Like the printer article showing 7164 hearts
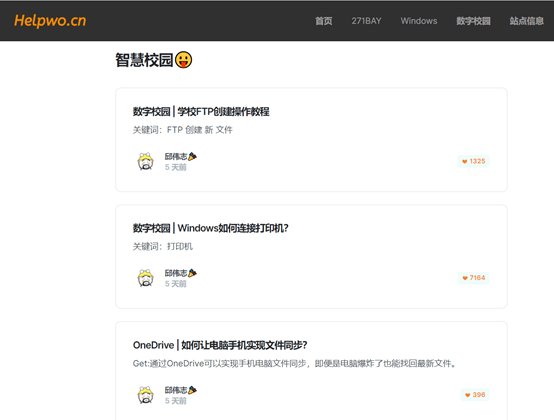 pyautogui.click(x=473, y=278)
